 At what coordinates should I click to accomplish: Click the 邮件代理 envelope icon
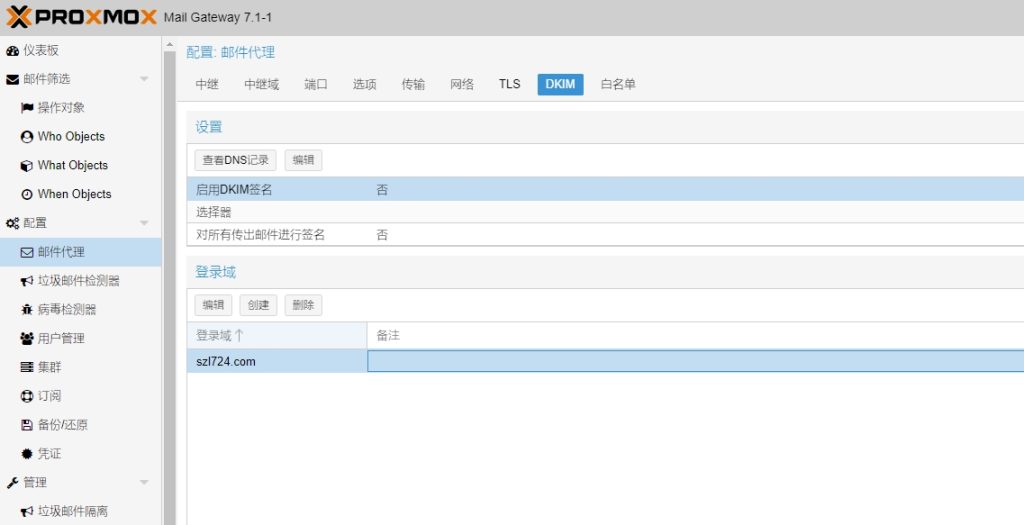point(27,252)
